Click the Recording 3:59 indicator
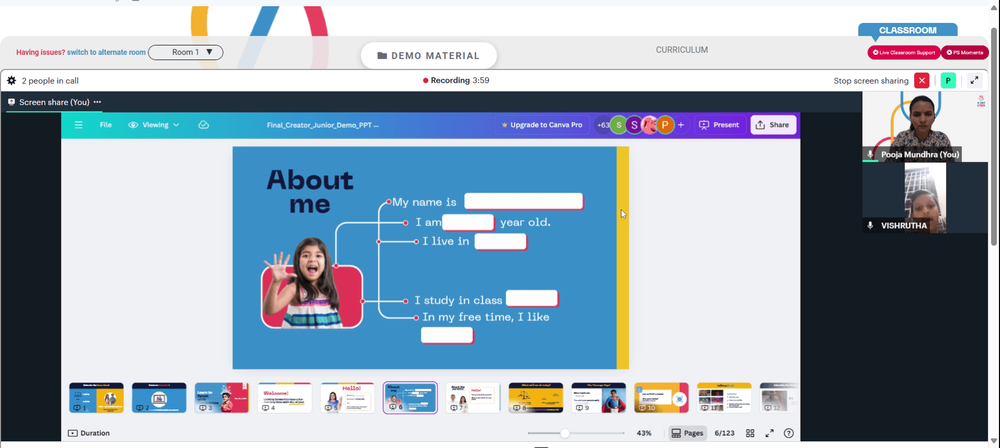This screenshot has height=448, width=1000. click(456, 80)
